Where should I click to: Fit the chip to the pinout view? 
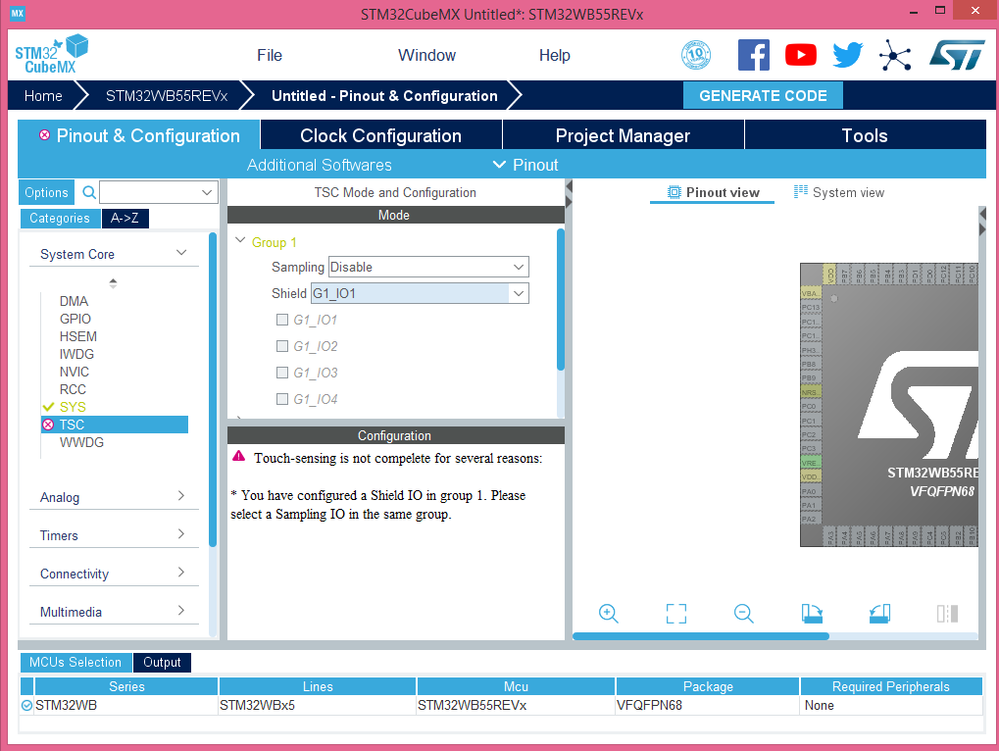click(x=676, y=613)
